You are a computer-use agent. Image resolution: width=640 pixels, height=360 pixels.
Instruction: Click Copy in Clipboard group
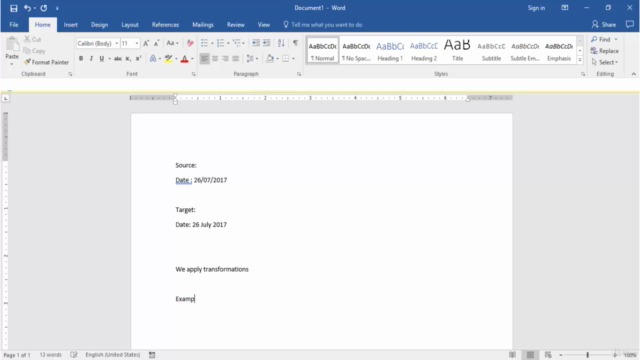pos(34,51)
